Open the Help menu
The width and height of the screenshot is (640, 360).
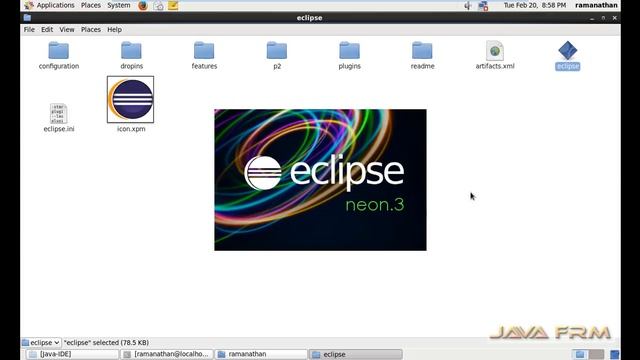tap(114, 29)
